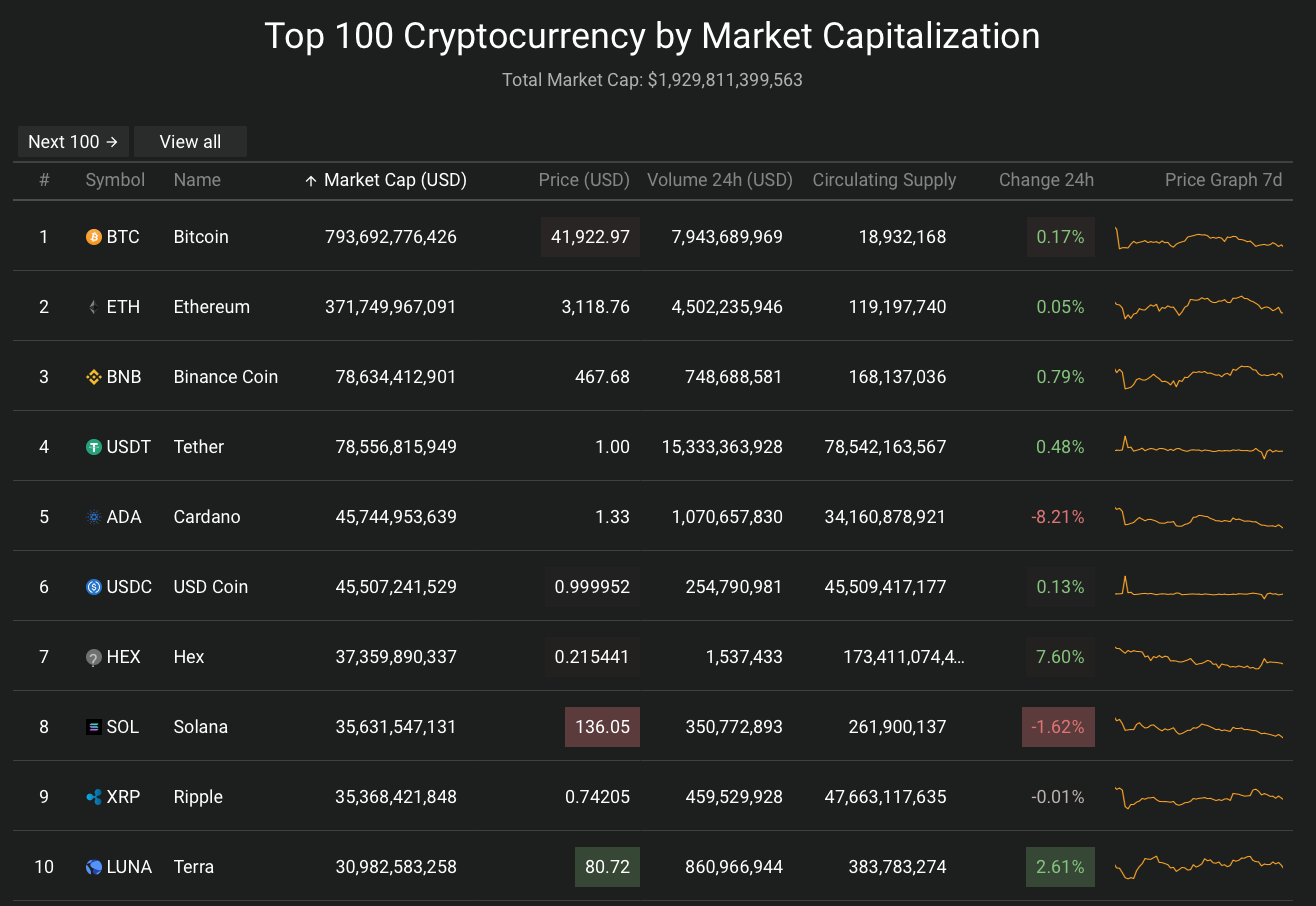Screen dimensions: 1316x906
Task: Sort by Volume 24h (USD) header
Action: (720, 180)
